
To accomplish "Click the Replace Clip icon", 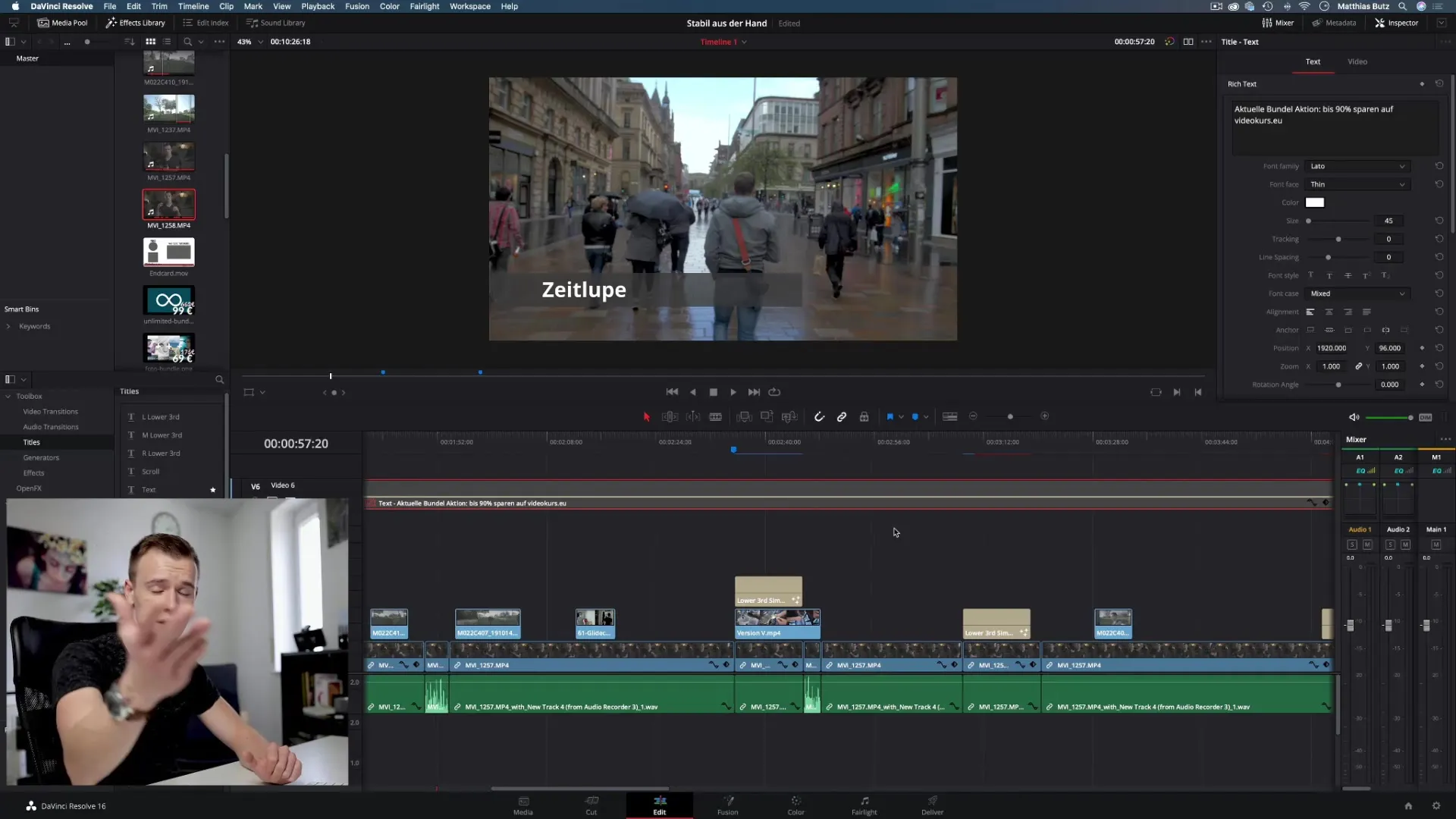I will [789, 417].
